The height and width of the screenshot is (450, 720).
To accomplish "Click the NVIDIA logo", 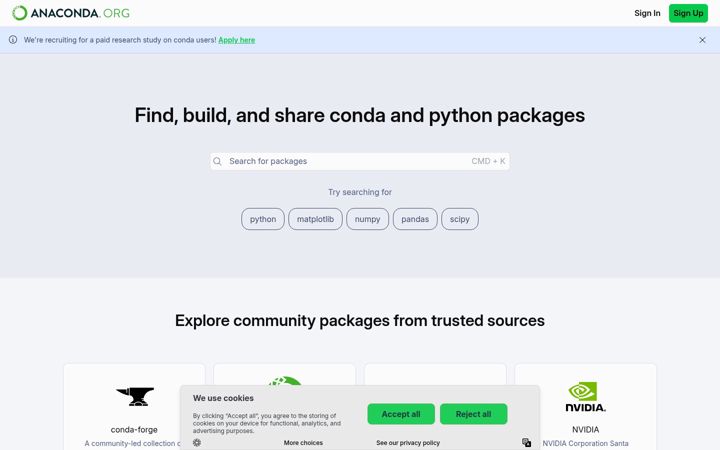I will click(585, 396).
